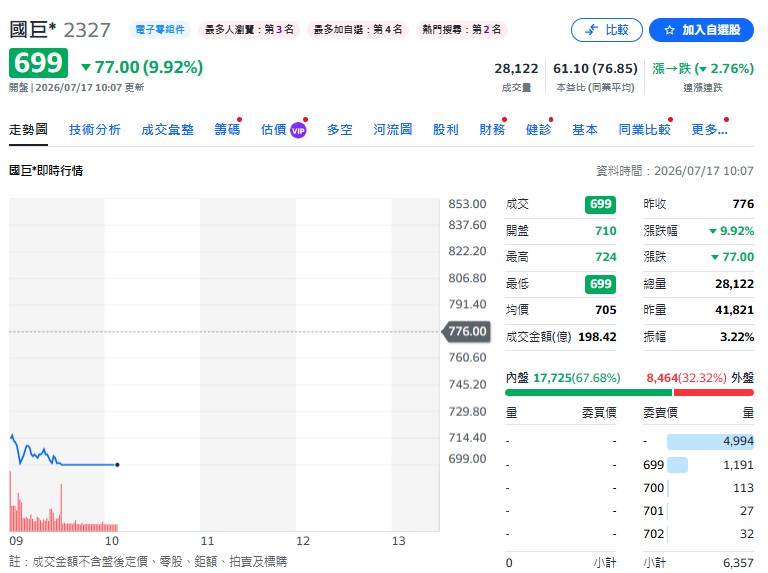Open the 河流圖 tab
This screenshot has height=573, width=768.
[x=392, y=129]
